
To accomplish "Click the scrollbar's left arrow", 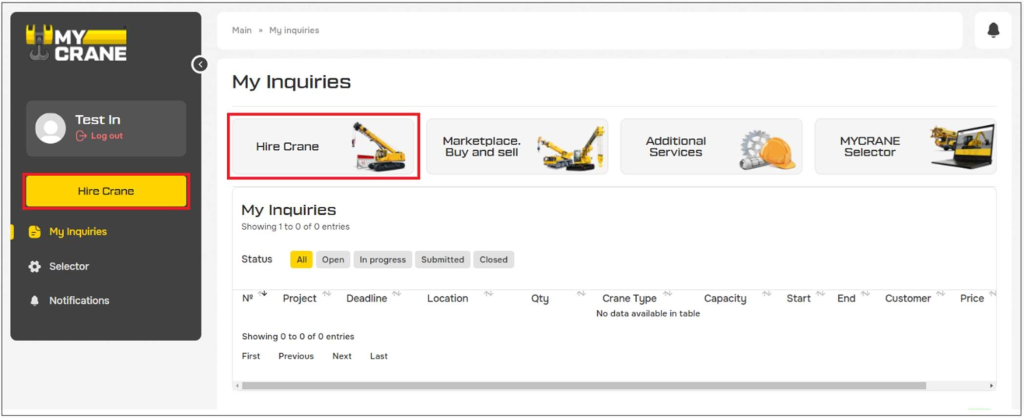I will click(x=237, y=385).
